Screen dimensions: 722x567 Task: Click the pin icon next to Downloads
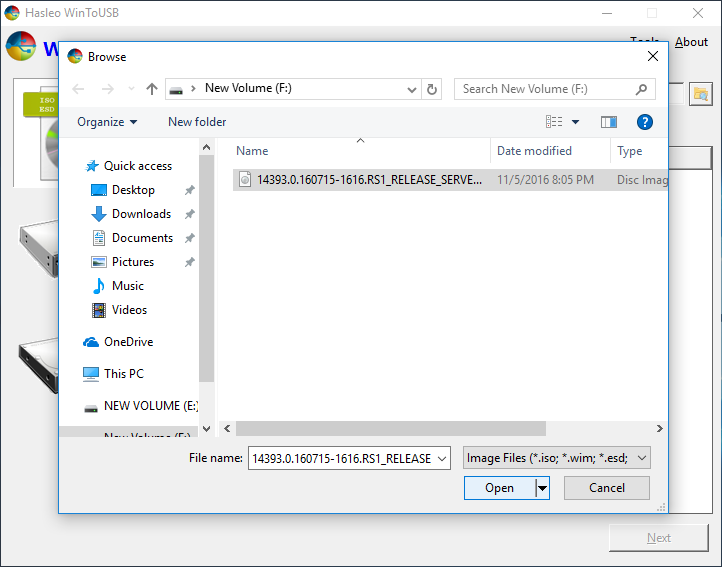190,214
